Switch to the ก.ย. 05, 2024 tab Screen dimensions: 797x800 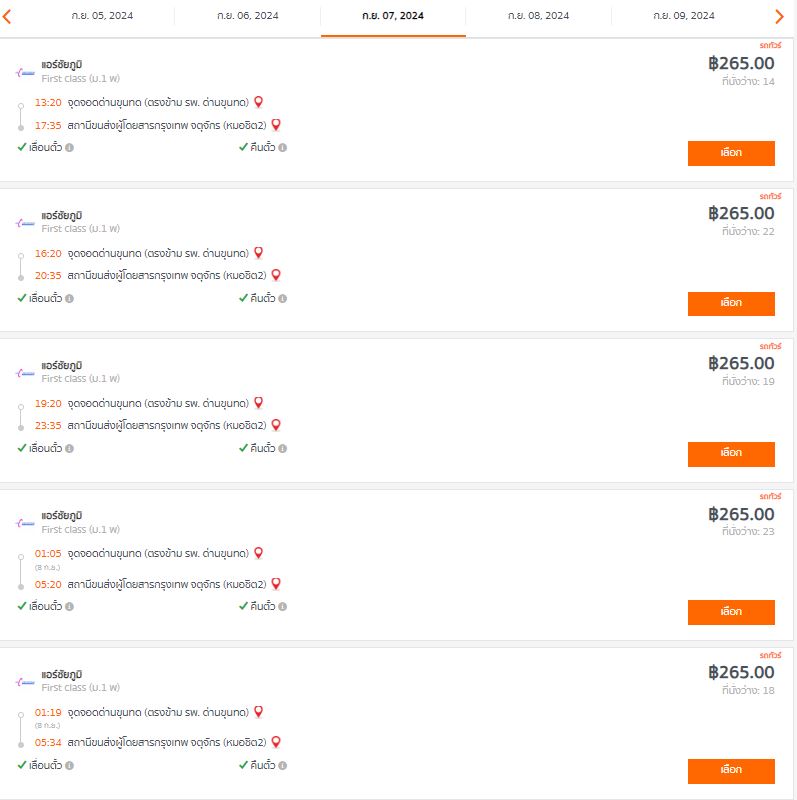(102, 16)
